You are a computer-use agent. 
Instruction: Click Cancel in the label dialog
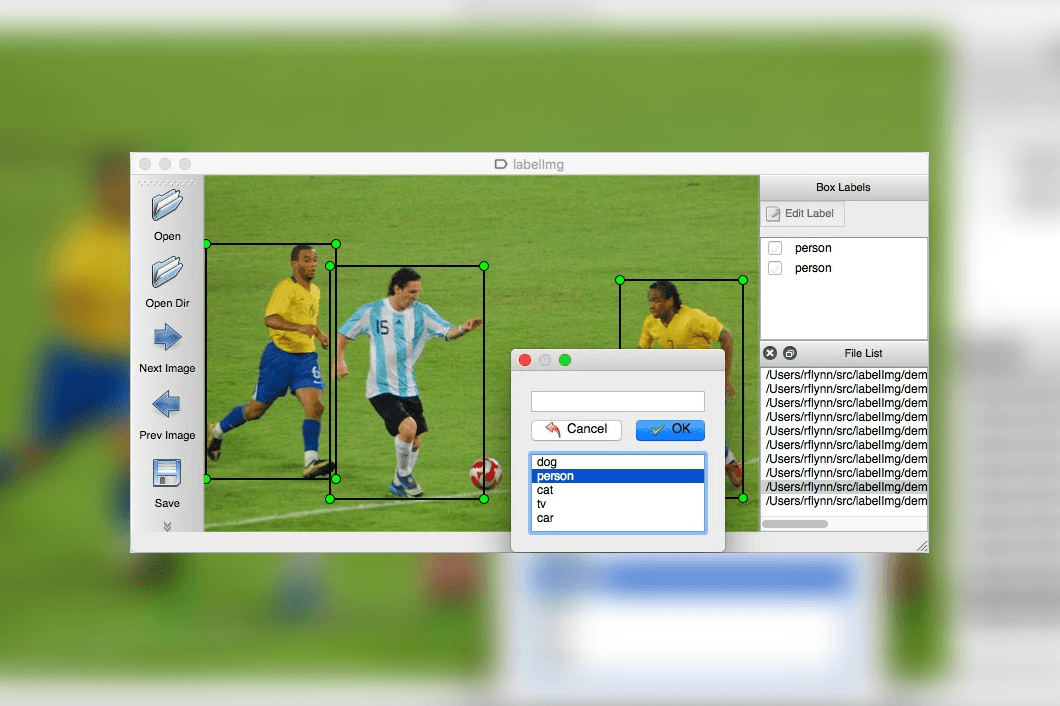click(x=576, y=429)
